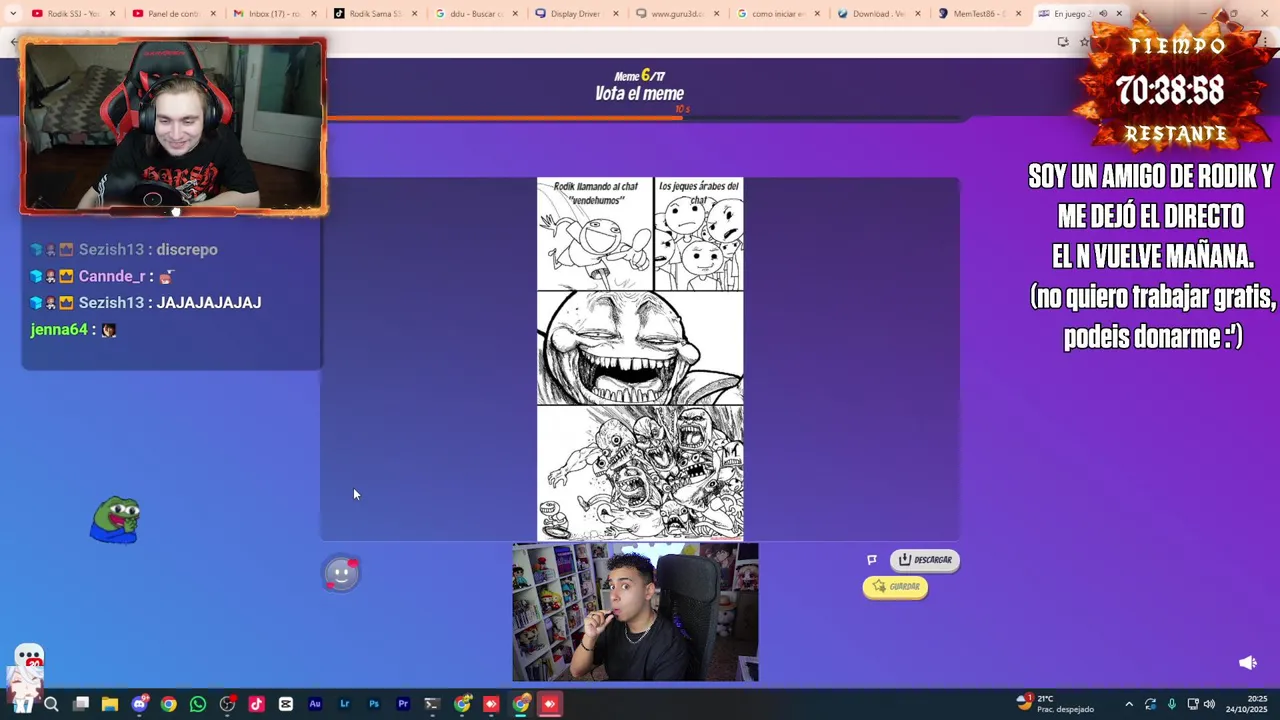The width and height of the screenshot is (1280, 720).
Task: Launch Adobe Premiere Pro from the taskbar
Action: coord(403,704)
